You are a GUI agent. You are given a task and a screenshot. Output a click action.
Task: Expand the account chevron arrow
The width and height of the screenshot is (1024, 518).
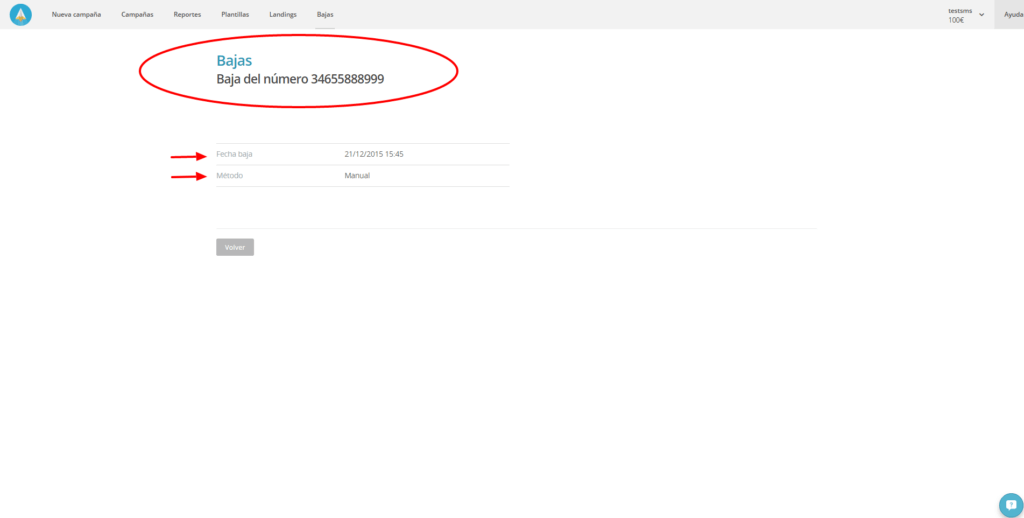(982, 15)
